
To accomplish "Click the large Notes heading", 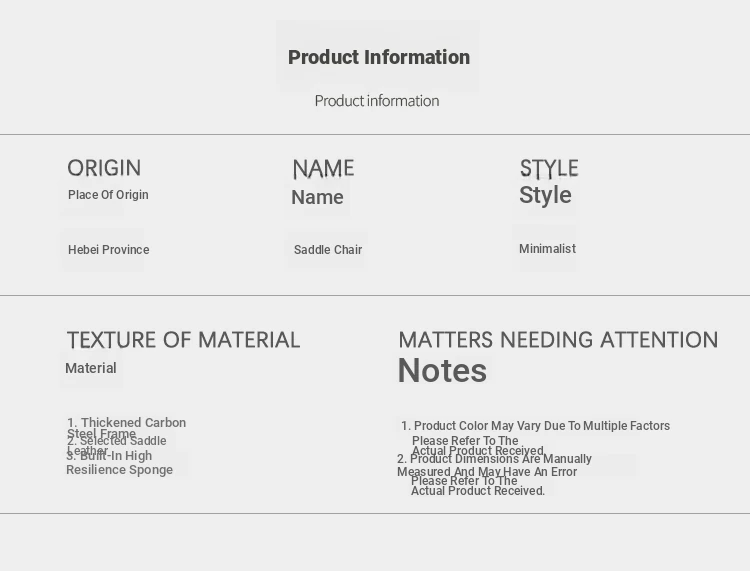I will [442, 371].
